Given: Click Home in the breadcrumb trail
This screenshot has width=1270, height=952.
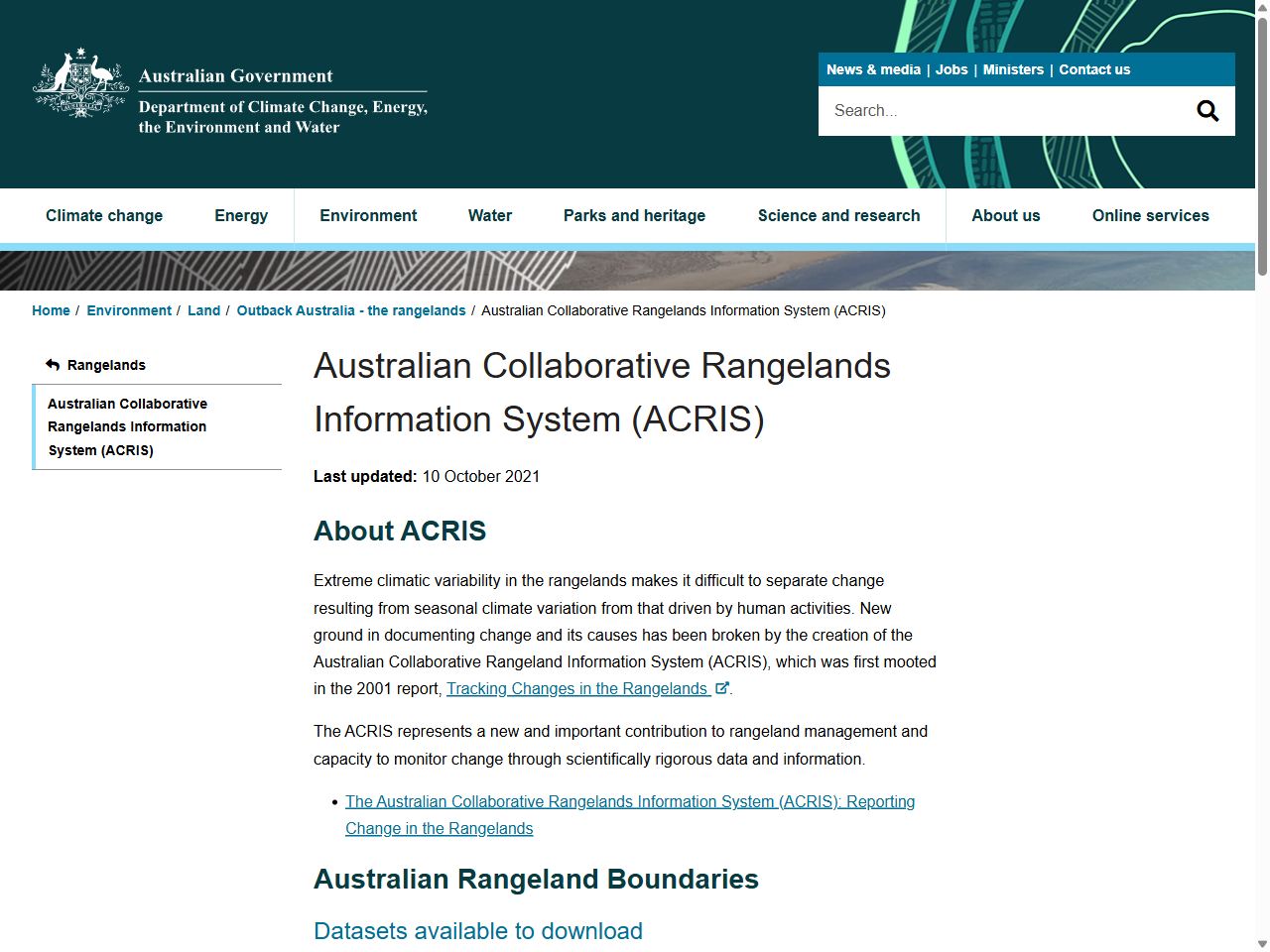Looking at the screenshot, I should (51, 310).
